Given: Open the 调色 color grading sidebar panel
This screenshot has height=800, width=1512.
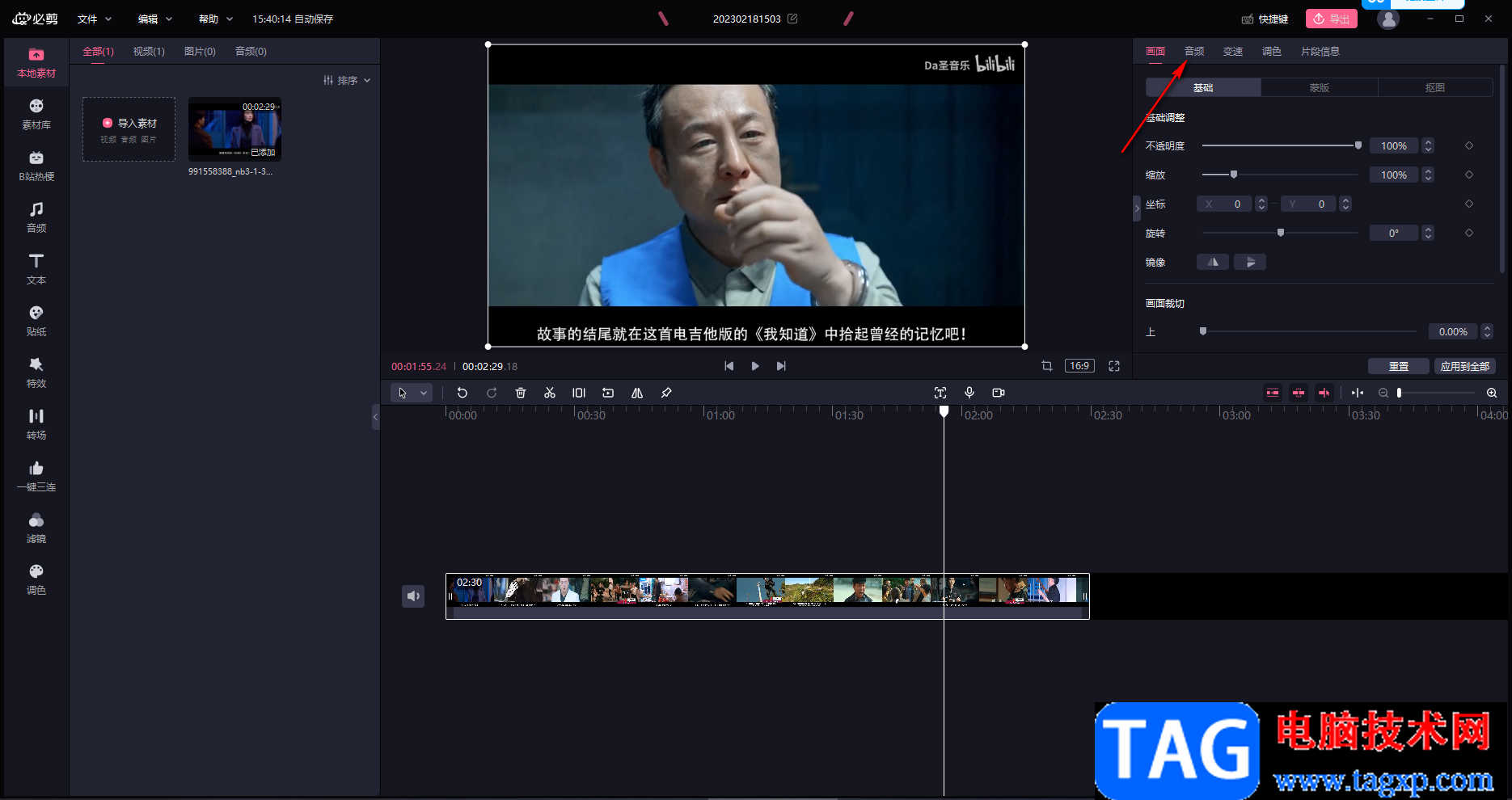Looking at the screenshot, I should coord(36,580).
